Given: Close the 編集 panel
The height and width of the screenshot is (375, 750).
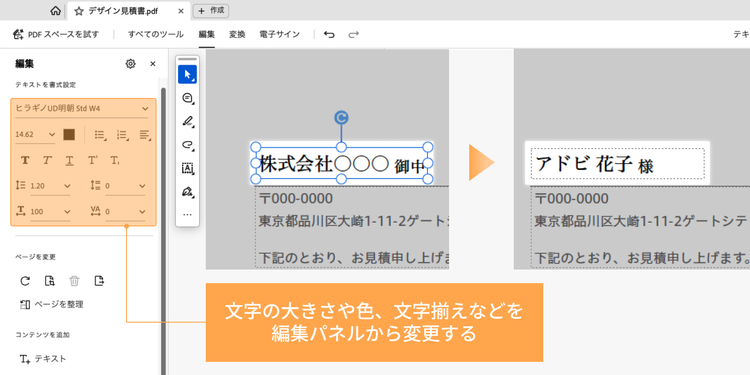Looking at the screenshot, I should pos(153,64).
